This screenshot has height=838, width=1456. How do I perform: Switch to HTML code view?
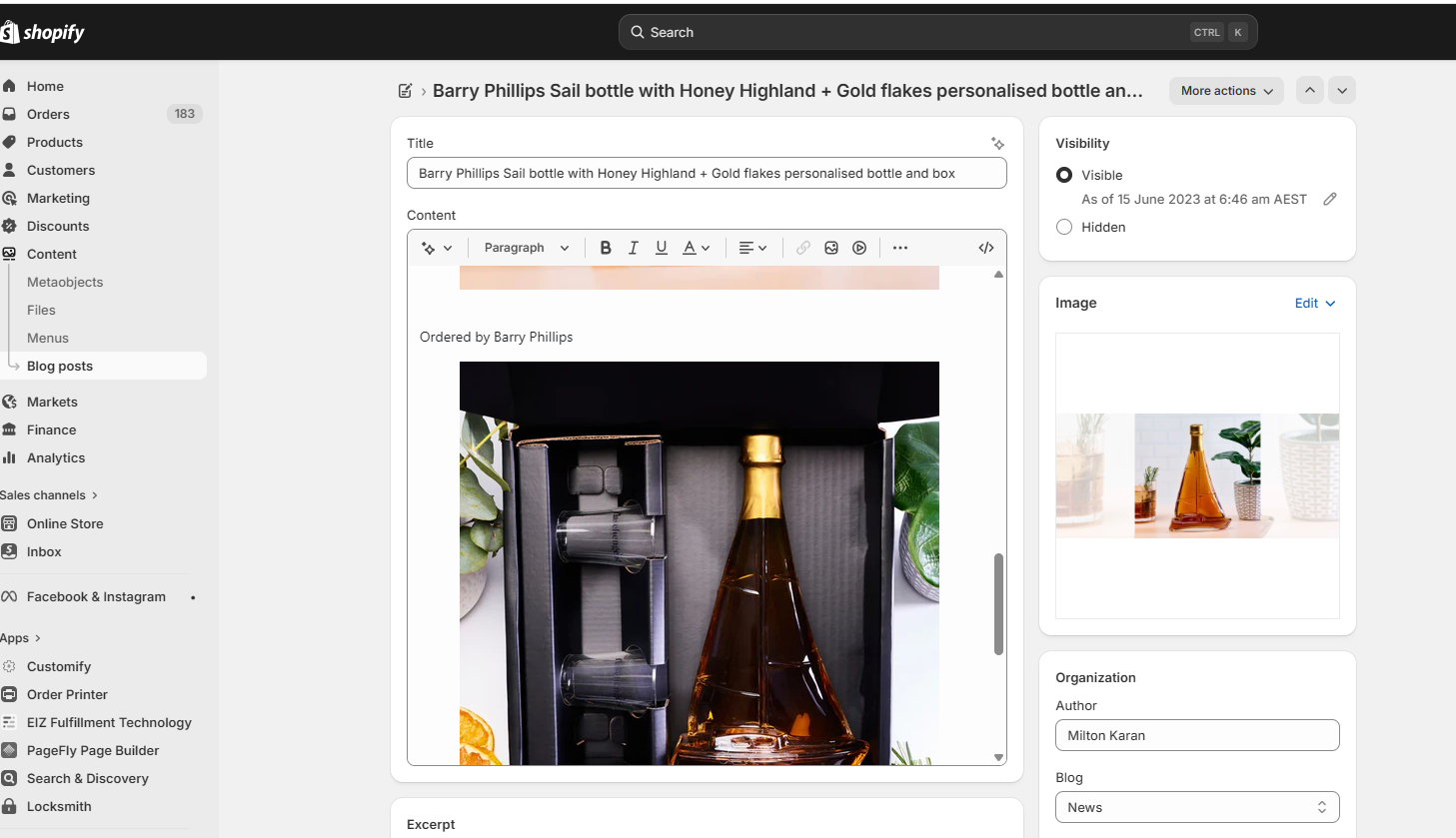(x=985, y=248)
